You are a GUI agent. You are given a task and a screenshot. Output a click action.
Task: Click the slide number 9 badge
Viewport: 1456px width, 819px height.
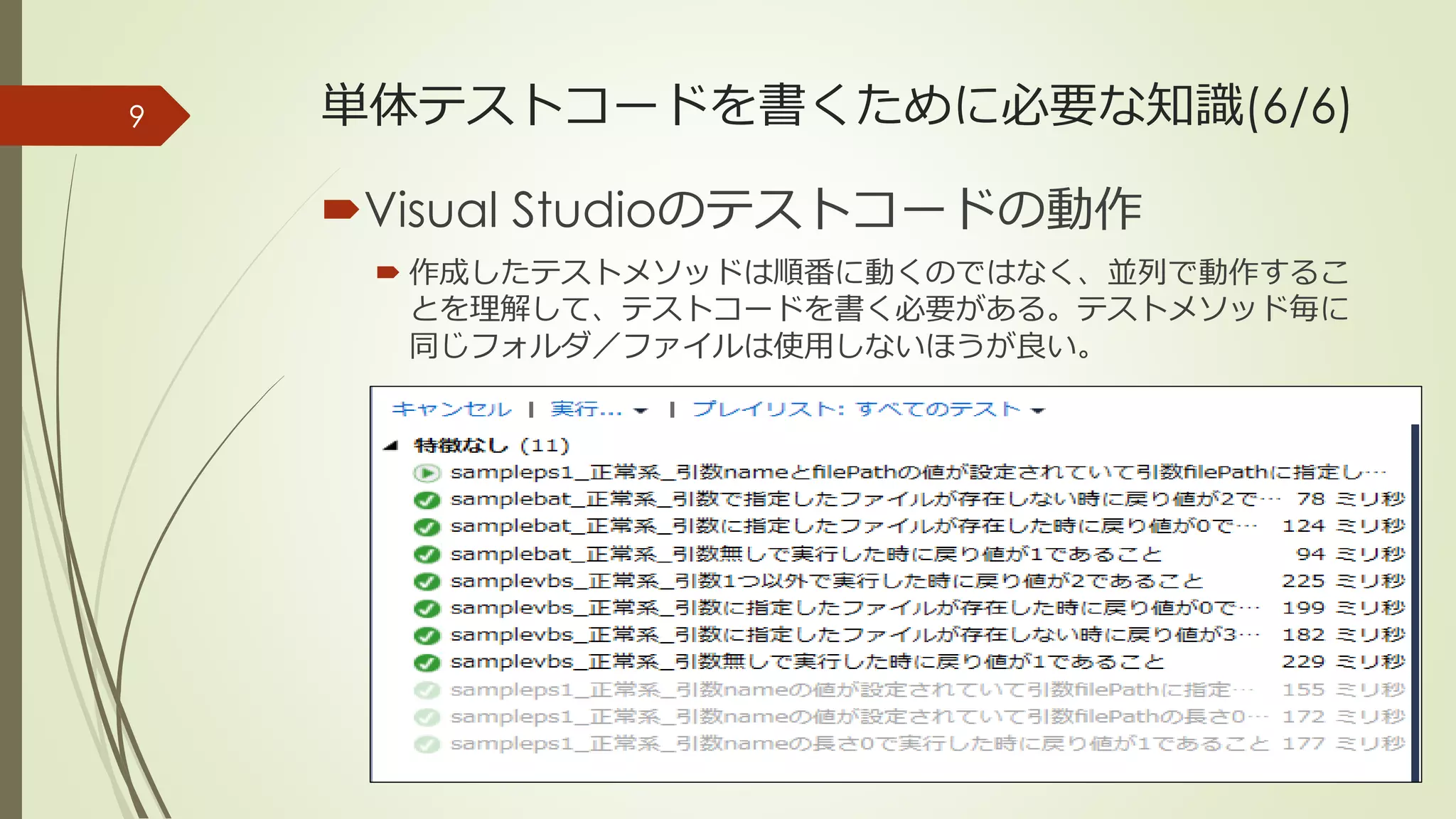(x=95, y=116)
